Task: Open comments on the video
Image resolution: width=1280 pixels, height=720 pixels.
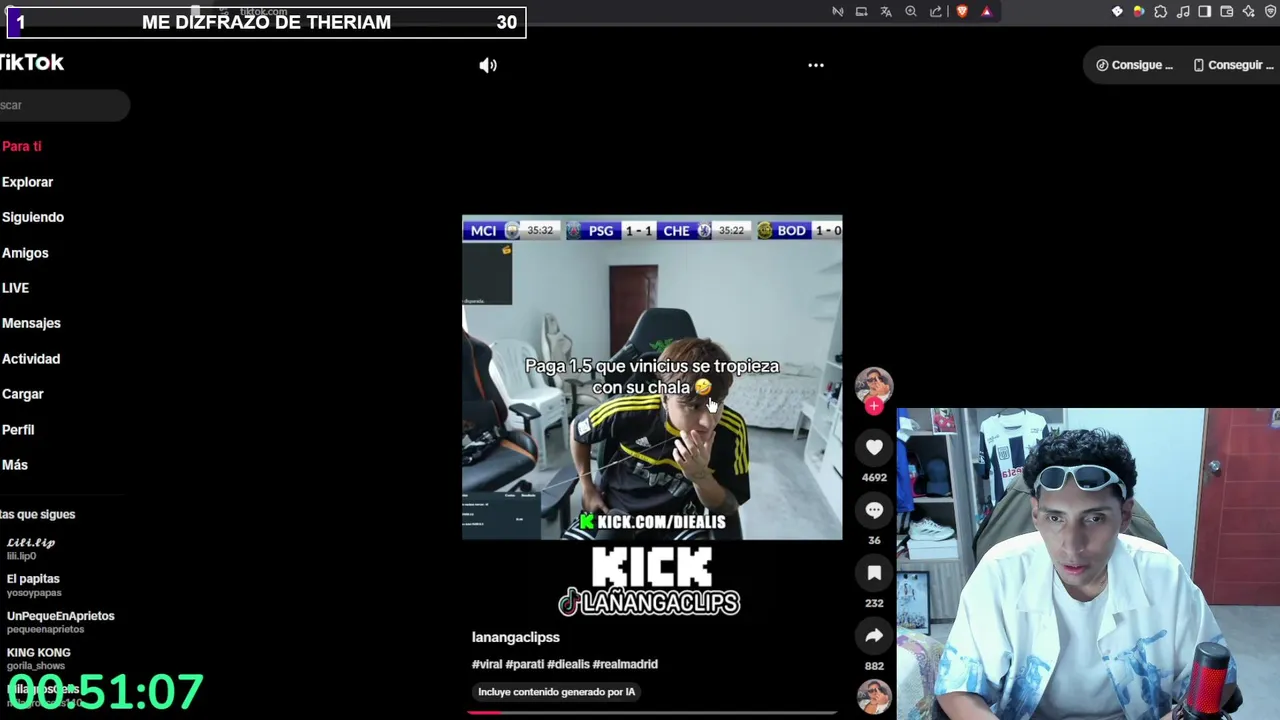Action: pyautogui.click(x=874, y=510)
